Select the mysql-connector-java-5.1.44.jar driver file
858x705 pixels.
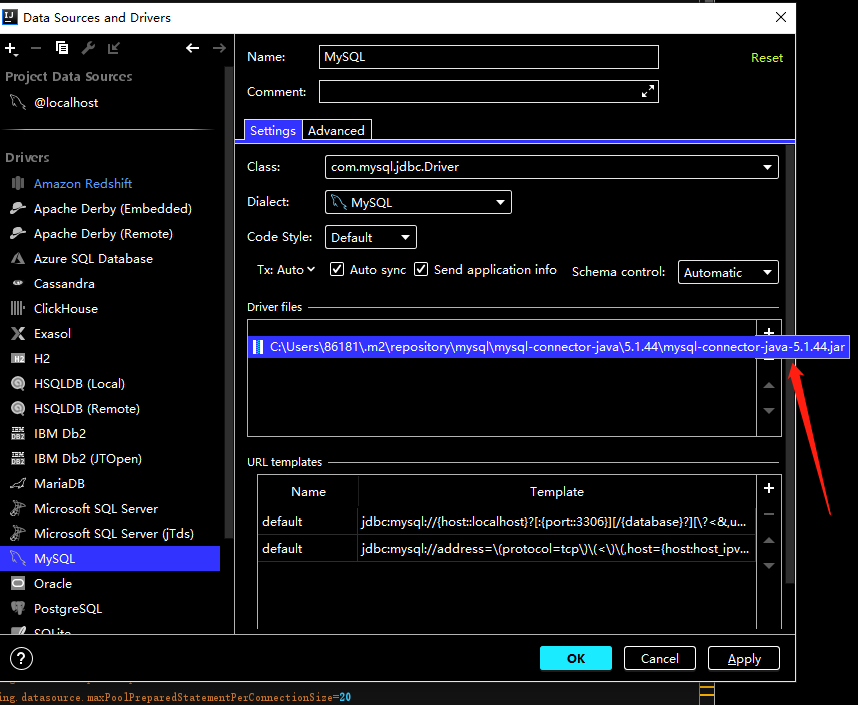[548, 347]
